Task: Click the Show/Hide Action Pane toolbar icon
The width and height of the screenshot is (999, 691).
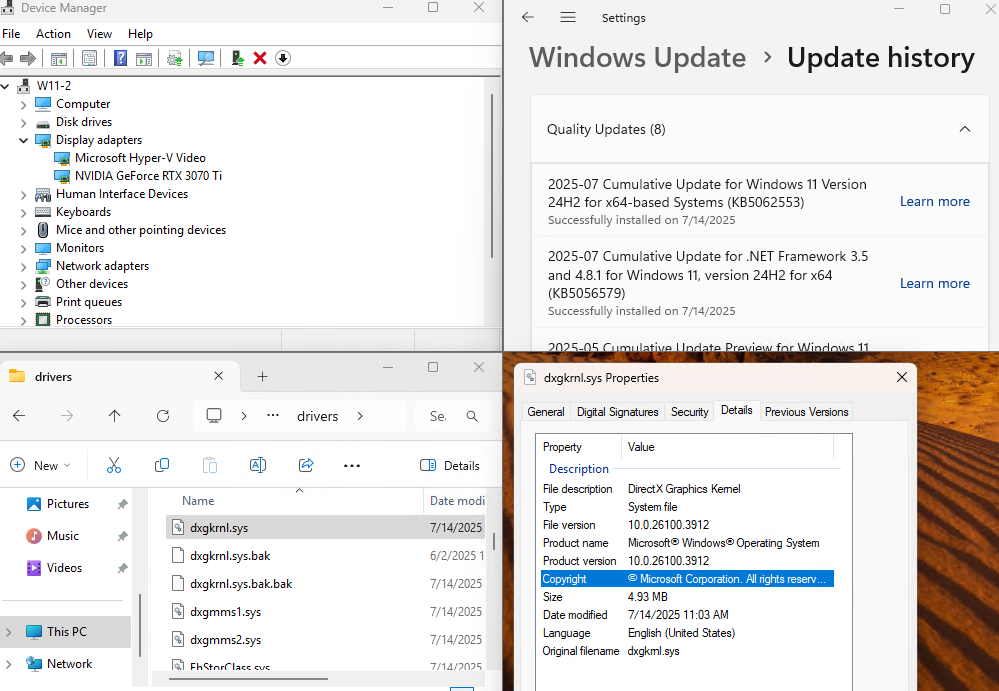Action: coord(144,59)
